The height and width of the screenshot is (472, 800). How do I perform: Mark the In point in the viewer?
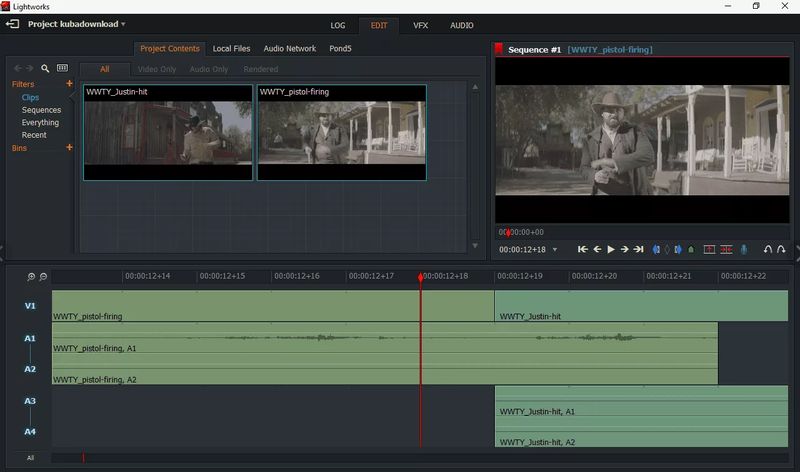coord(657,249)
